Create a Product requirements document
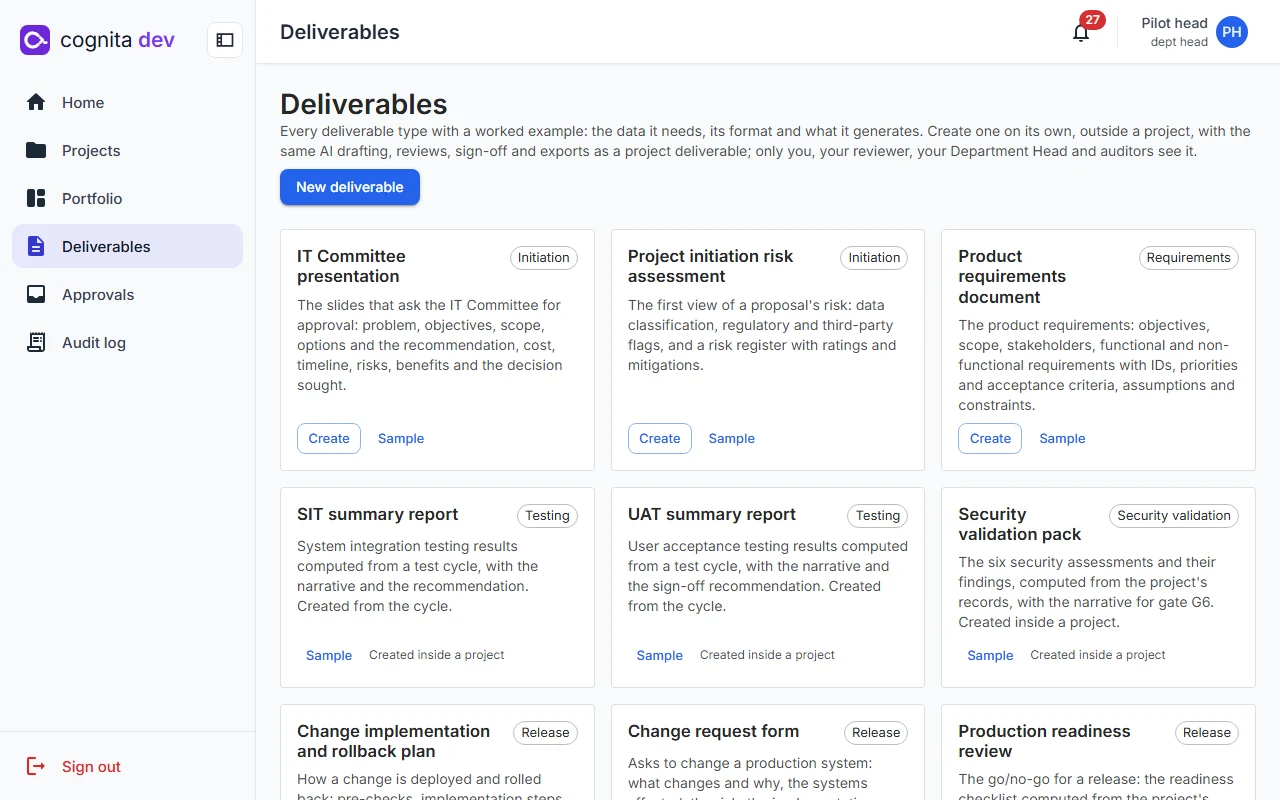Viewport: 1280px width, 800px height. tap(990, 438)
